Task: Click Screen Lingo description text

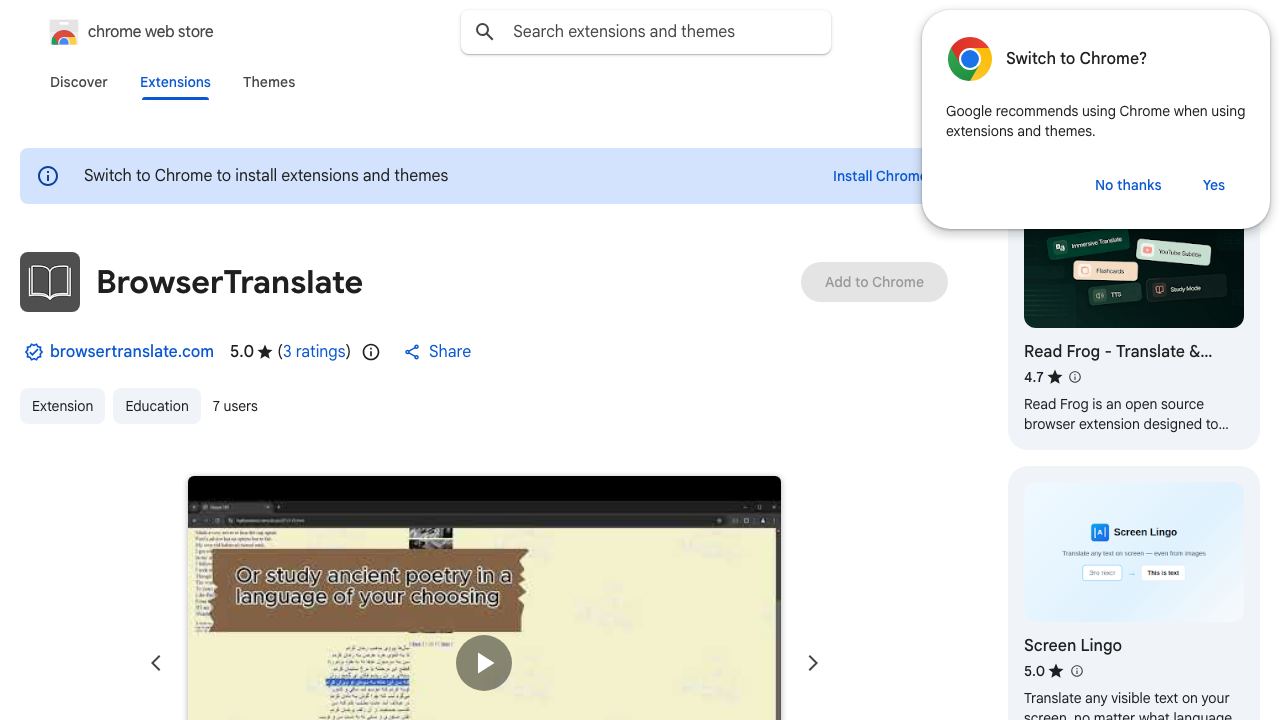Action: point(1128,707)
